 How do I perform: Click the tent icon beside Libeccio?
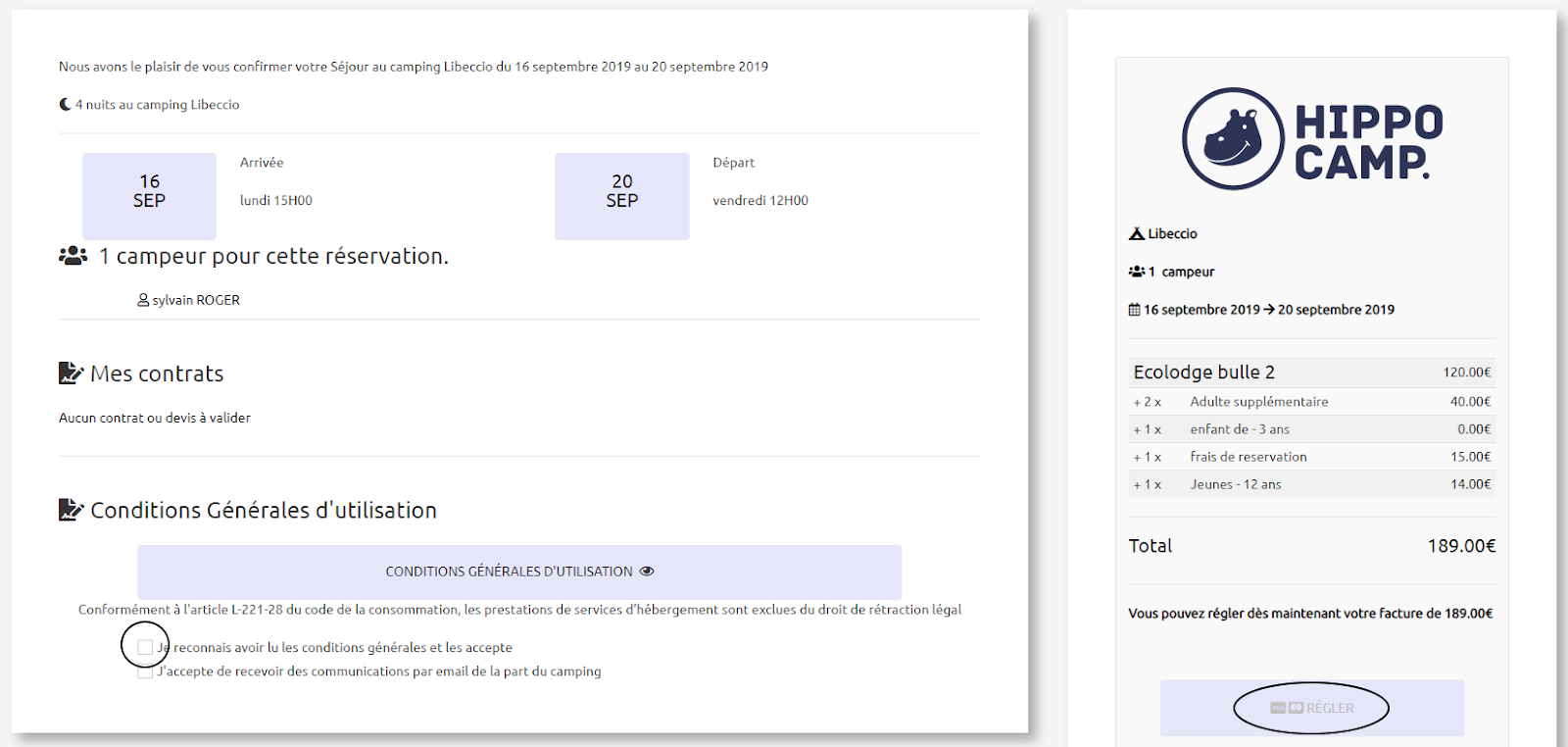pos(1137,233)
